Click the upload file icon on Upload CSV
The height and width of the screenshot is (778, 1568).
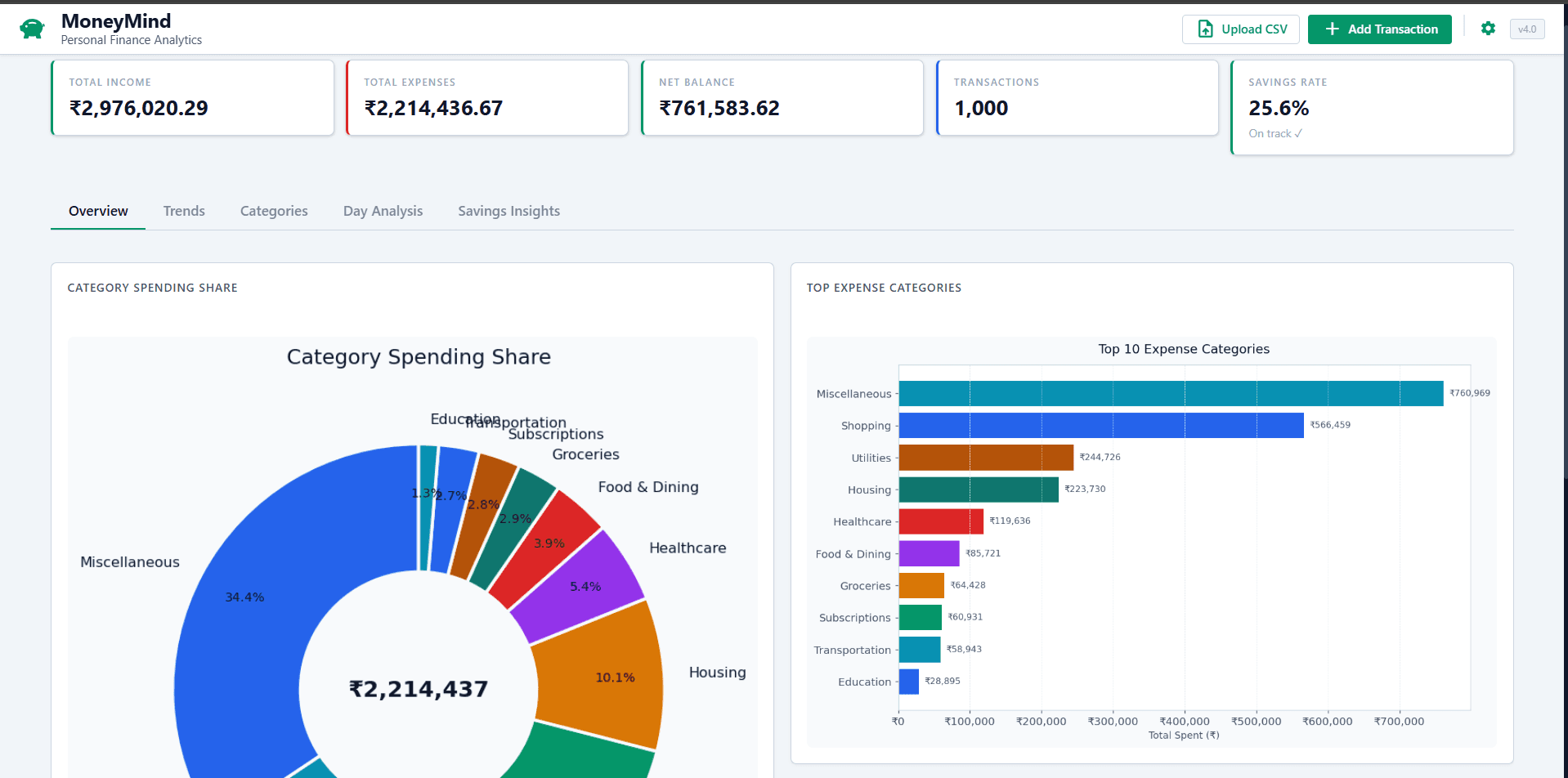1205,28
